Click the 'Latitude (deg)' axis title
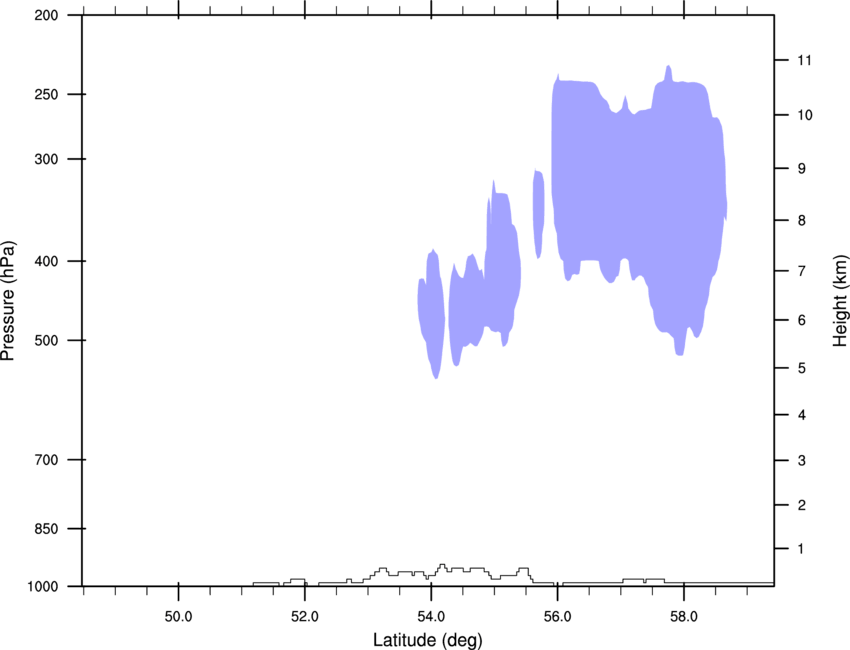 (x=427, y=640)
